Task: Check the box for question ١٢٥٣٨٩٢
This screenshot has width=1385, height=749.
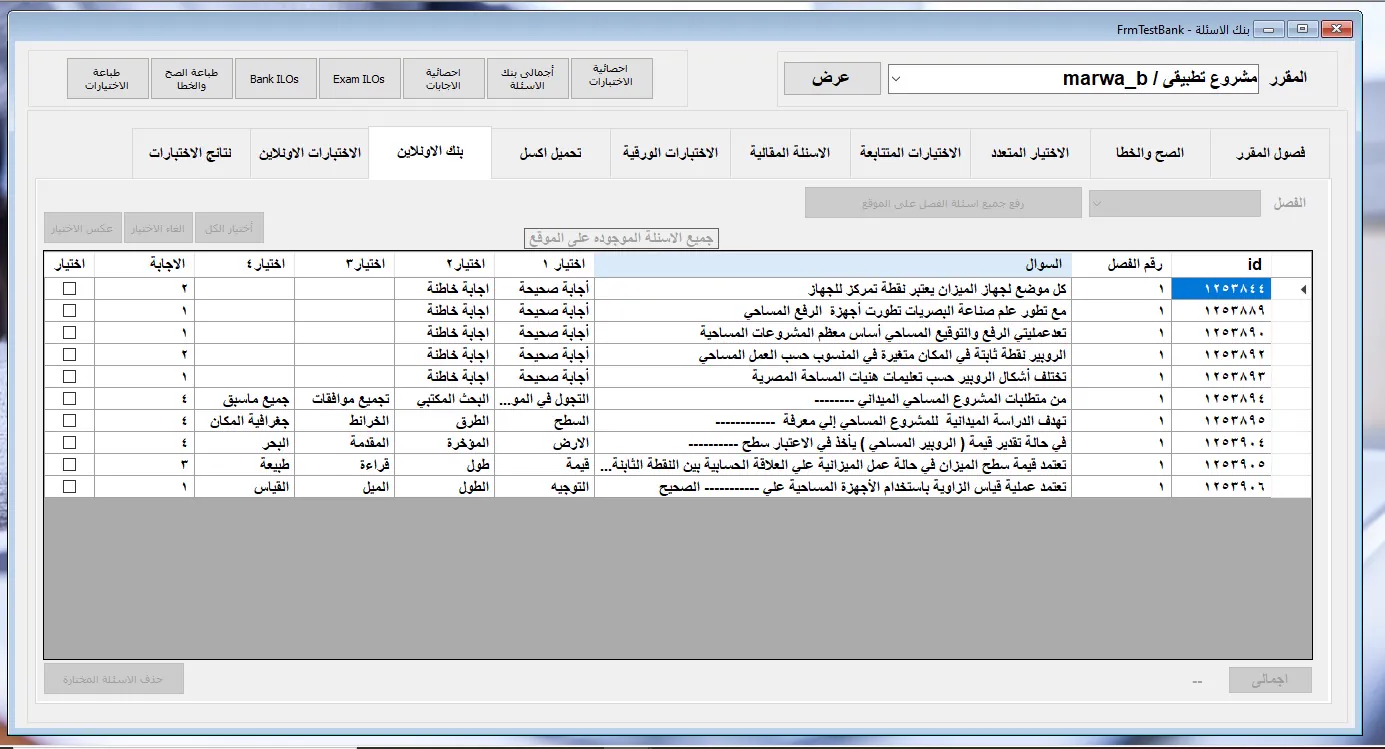Action: 69,354
